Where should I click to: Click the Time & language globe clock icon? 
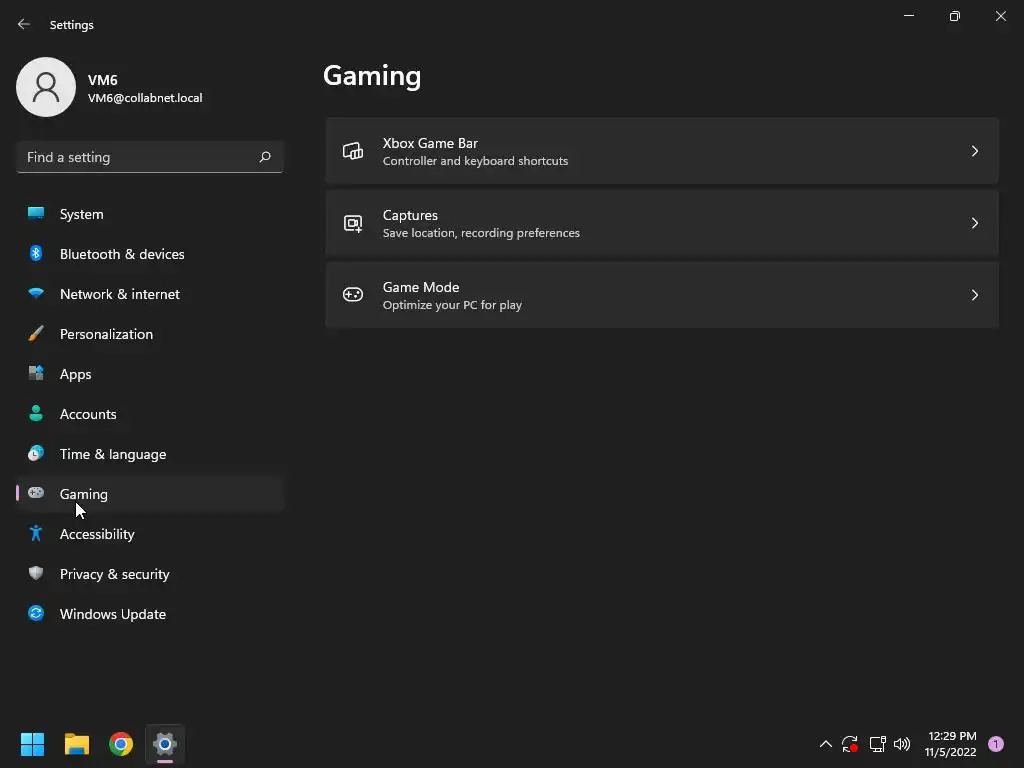[36, 453]
